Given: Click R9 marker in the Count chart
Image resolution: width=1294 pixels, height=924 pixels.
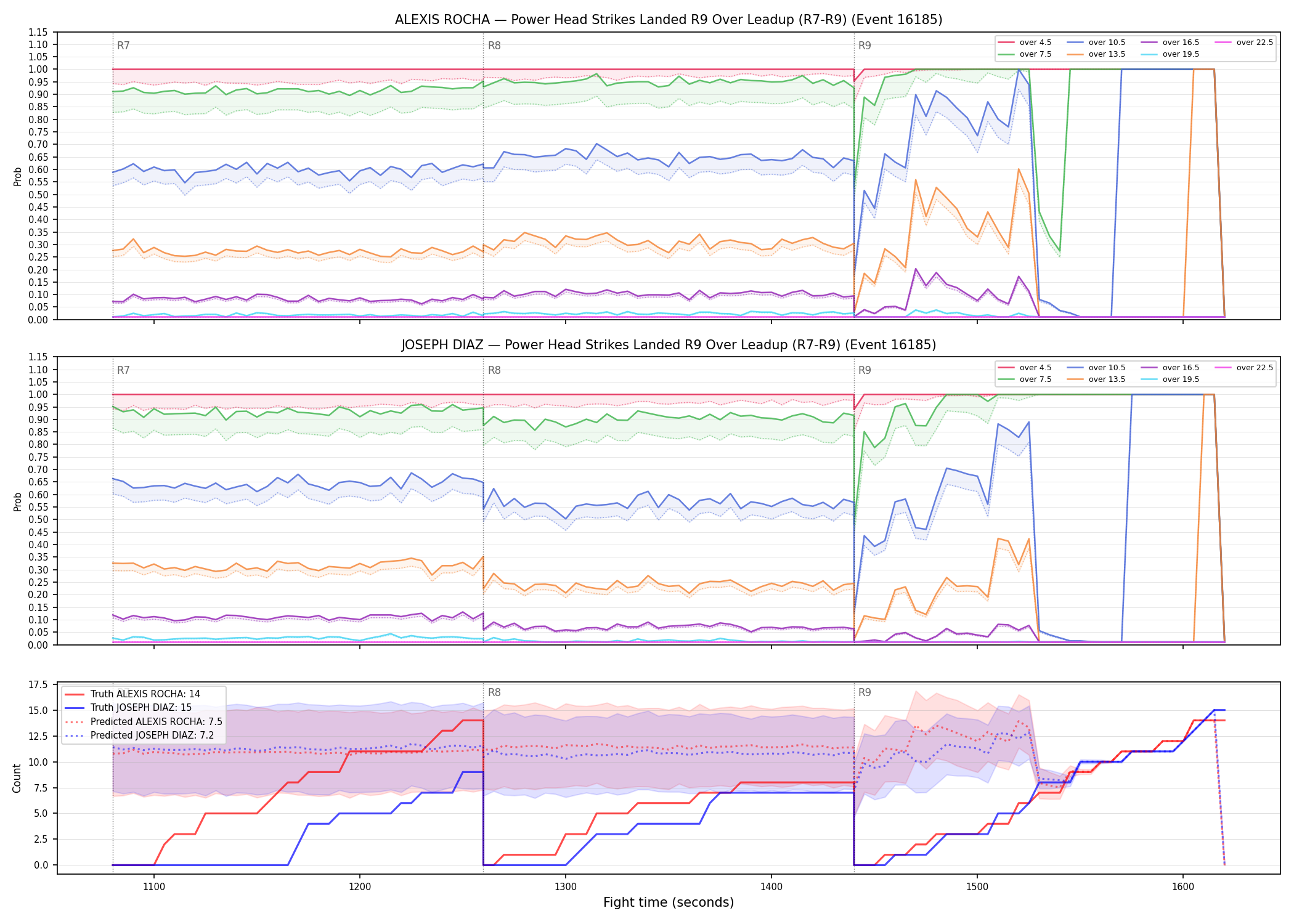Looking at the screenshot, I should click(x=865, y=692).
